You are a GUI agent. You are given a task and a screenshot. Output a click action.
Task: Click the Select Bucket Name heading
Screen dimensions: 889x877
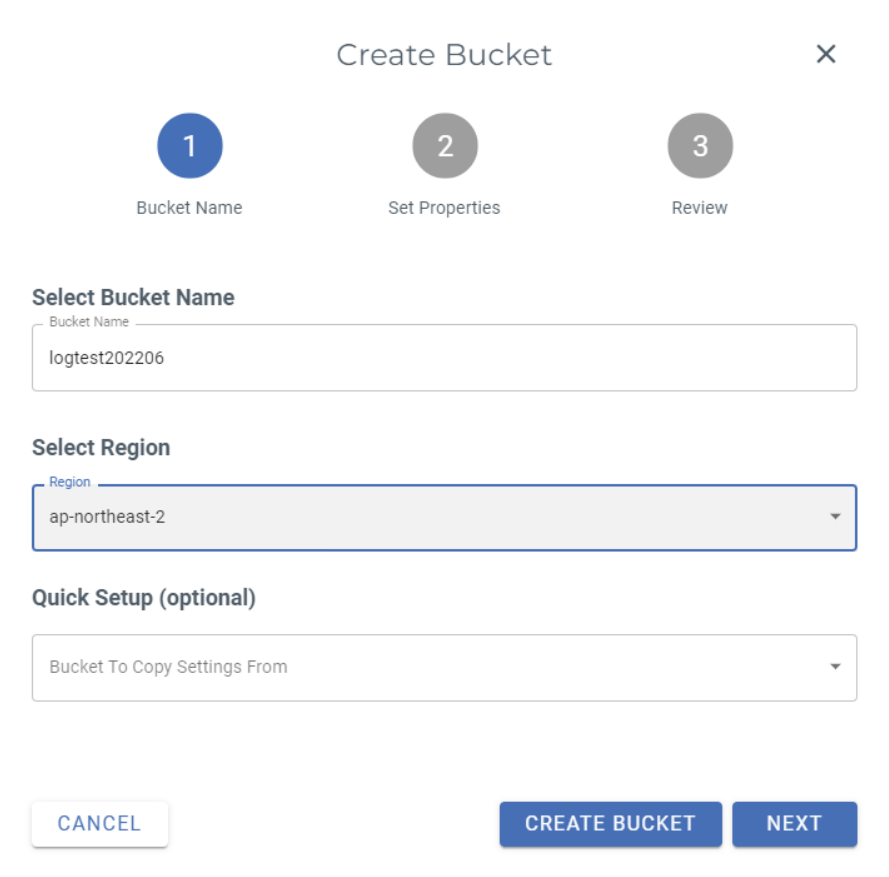point(133,298)
